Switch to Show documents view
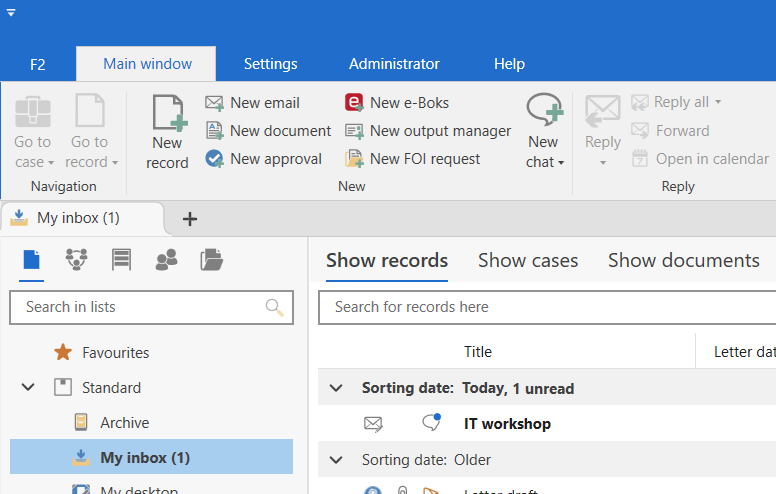This screenshot has height=494, width=776. [x=683, y=260]
